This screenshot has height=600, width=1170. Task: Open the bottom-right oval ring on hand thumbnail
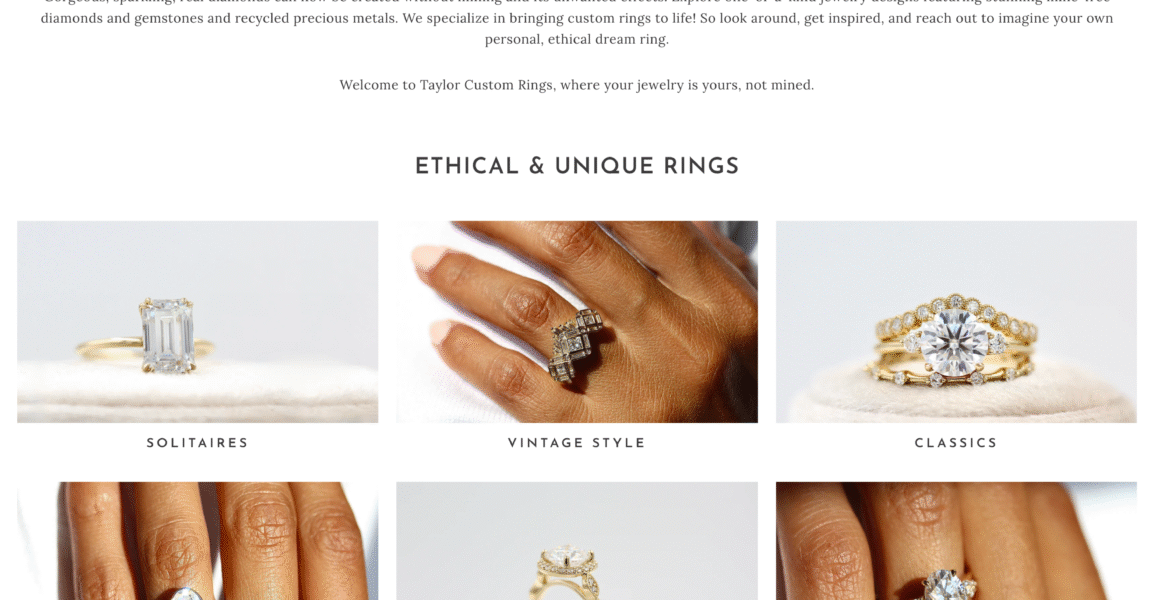click(957, 541)
